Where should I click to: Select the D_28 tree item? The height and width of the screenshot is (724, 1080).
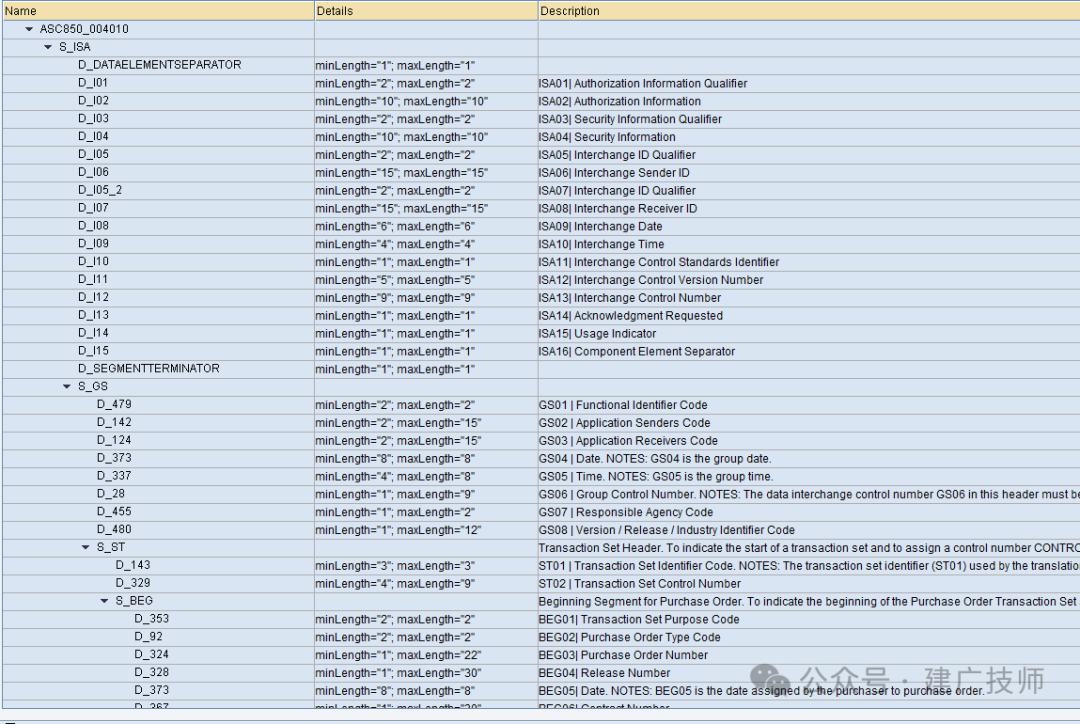110,494
